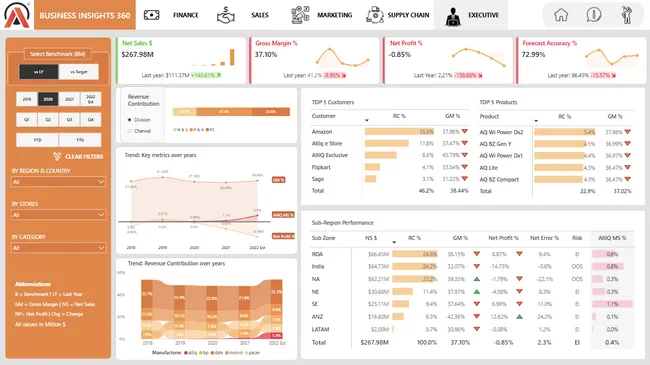Open the Marketing tab
This screenshot has width=650, height=365.
[335, 15]
